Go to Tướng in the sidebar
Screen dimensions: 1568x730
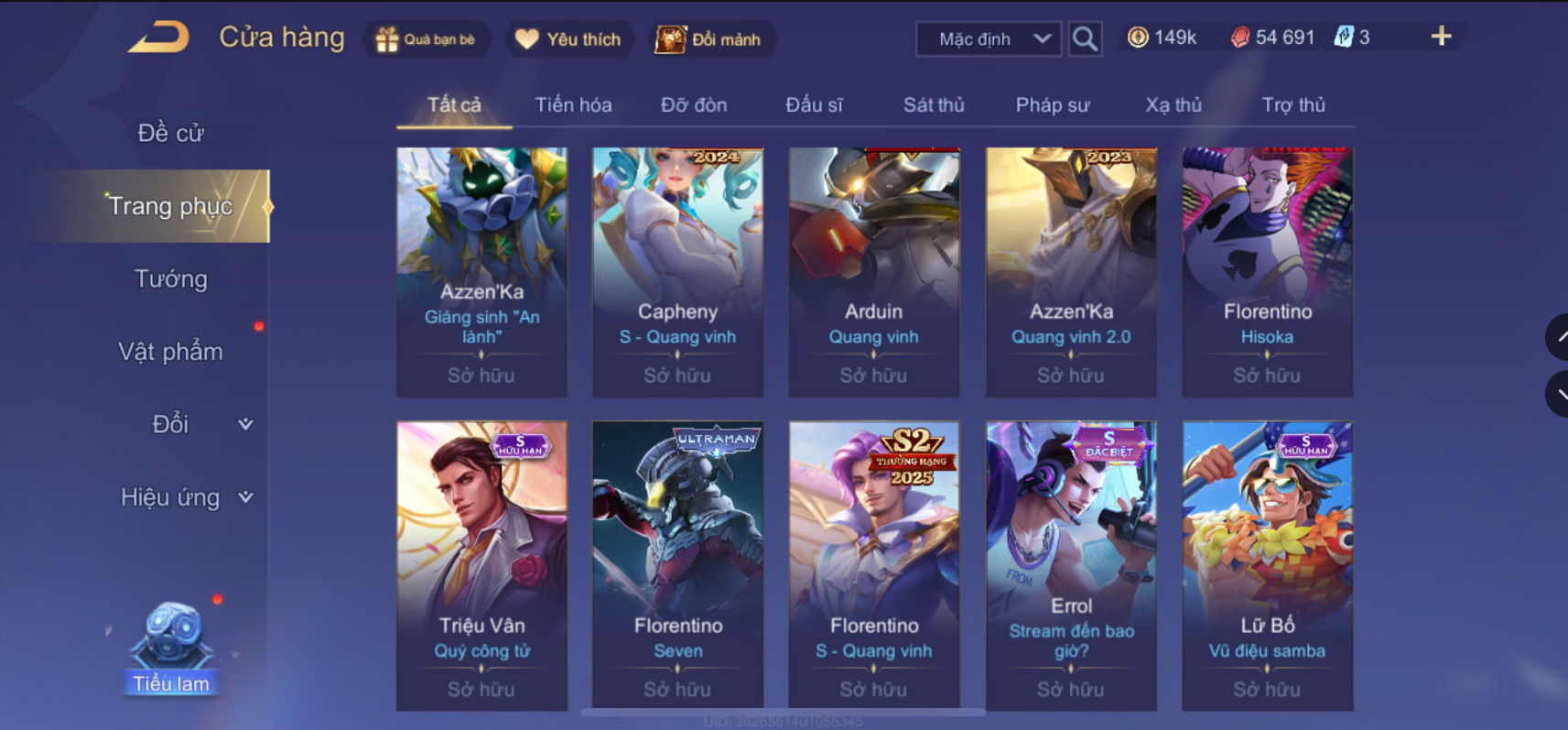tap(171, 278)
